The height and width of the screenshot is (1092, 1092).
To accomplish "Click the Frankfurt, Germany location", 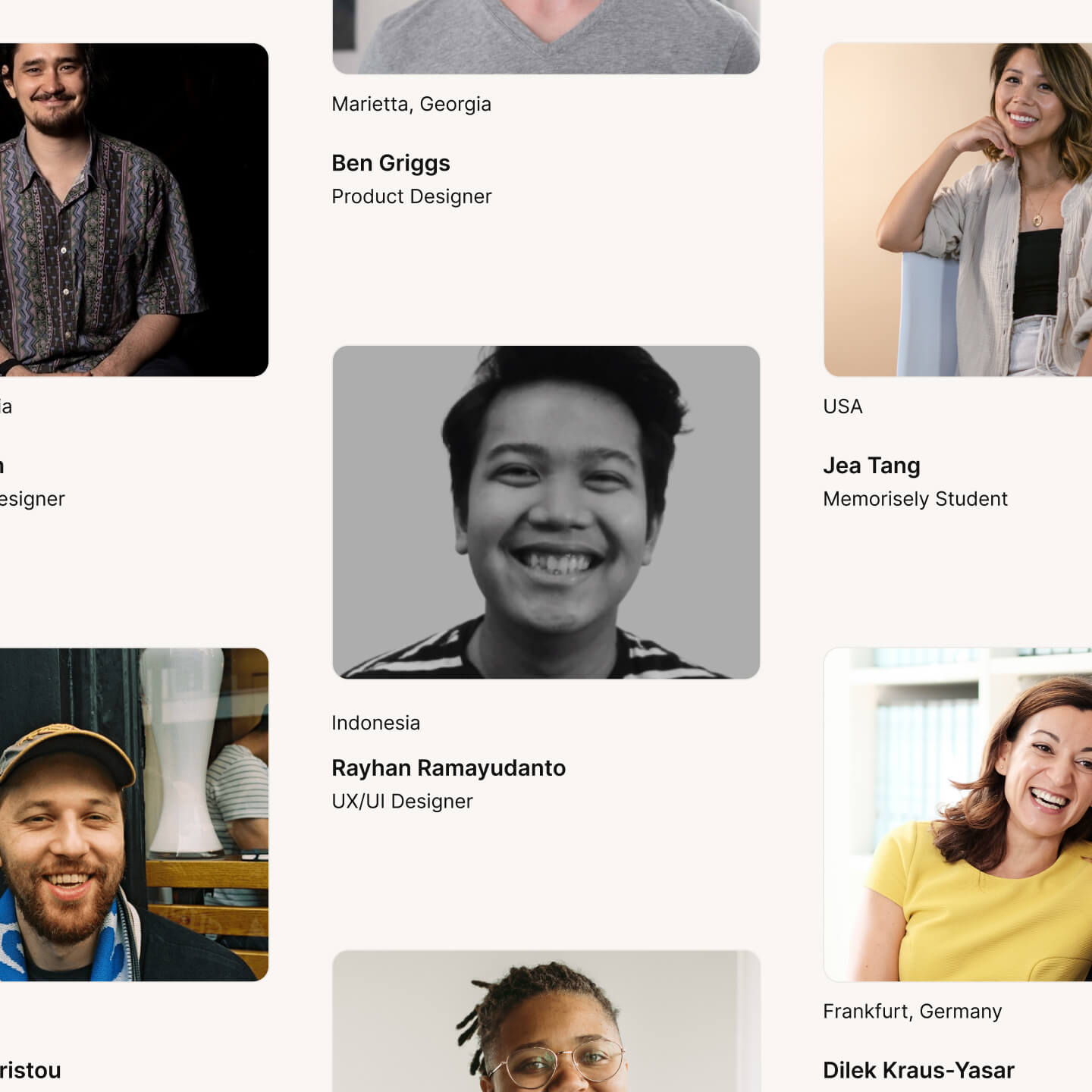I will click(x=912, y=1012).
